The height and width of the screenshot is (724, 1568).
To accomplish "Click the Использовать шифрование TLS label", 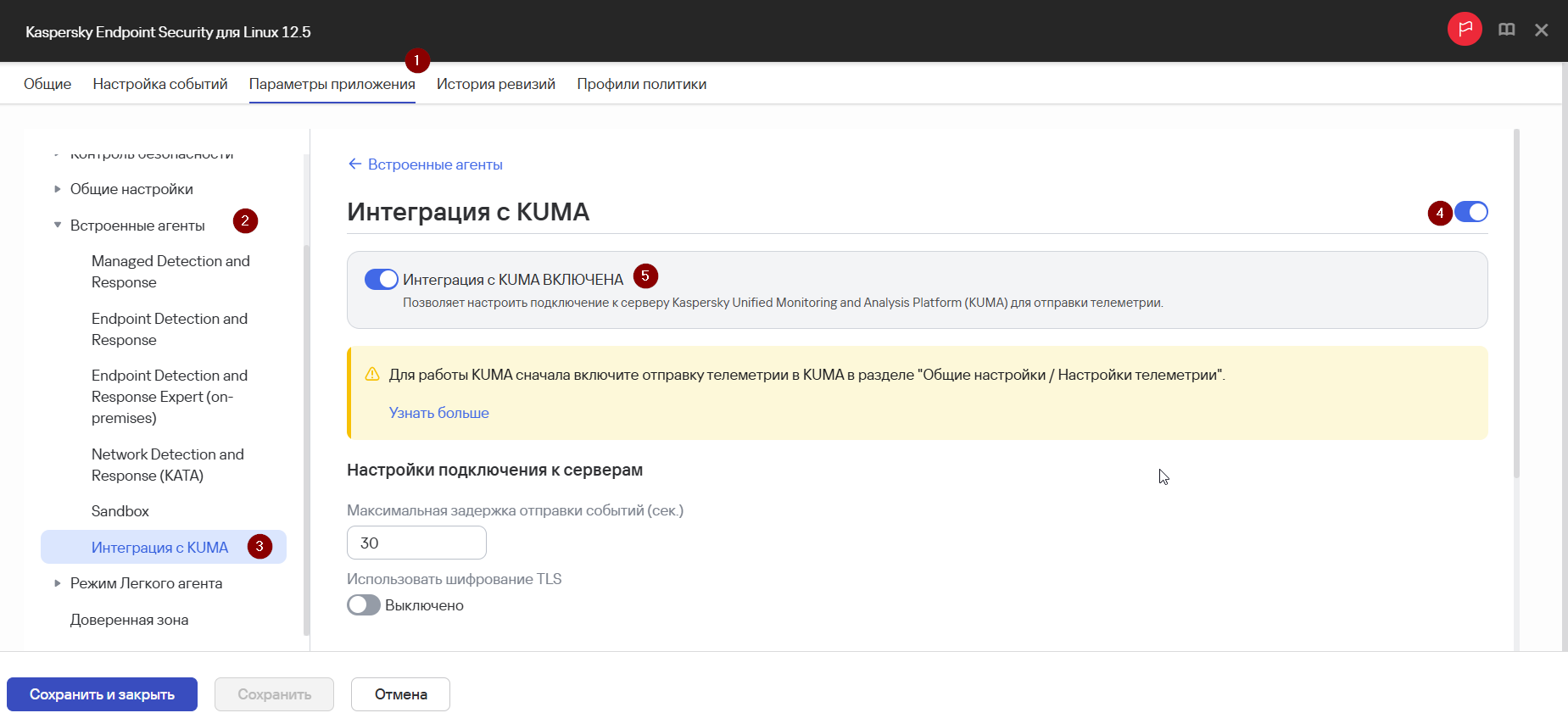I will tap(455, 579).
